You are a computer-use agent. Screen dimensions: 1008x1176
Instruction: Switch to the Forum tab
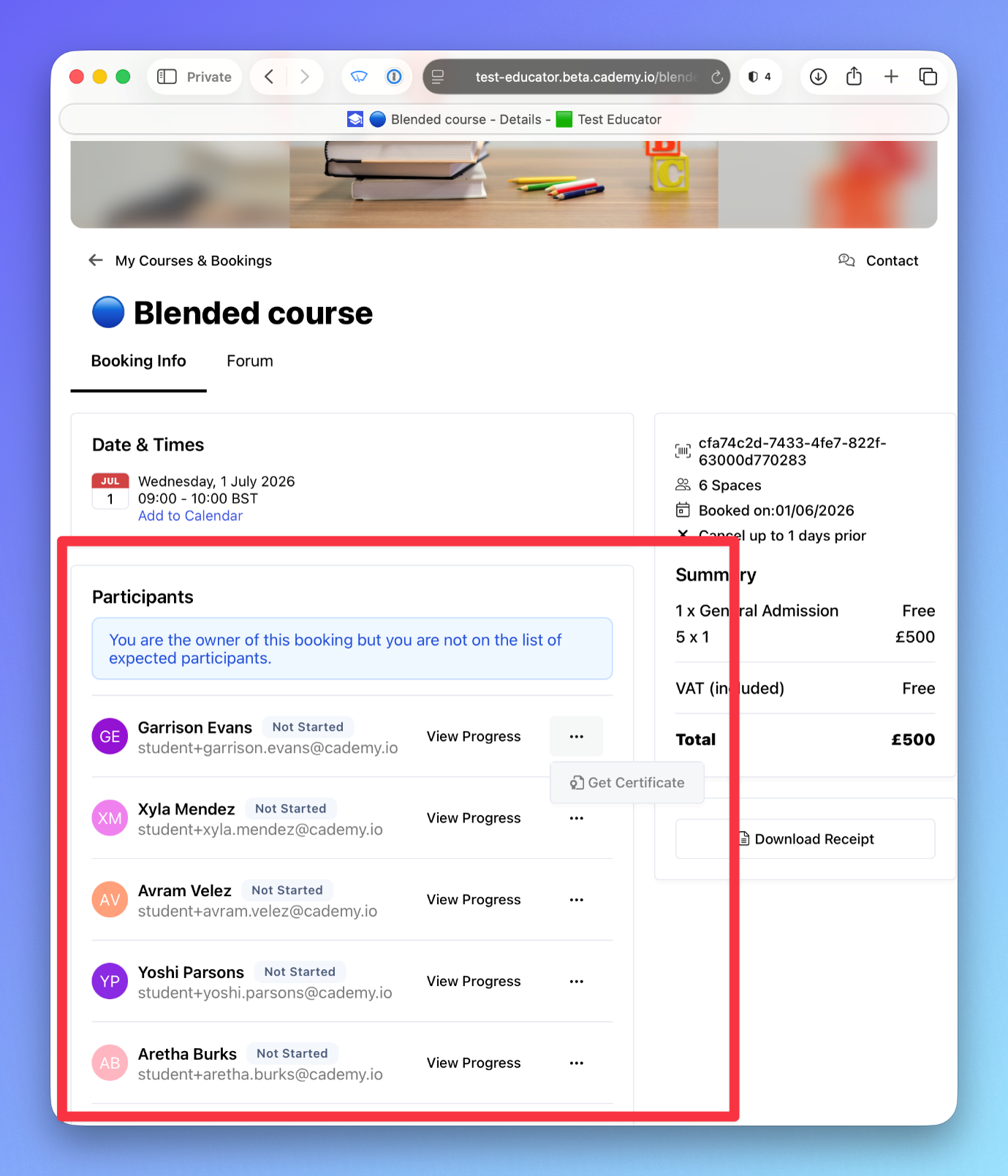tap(250, 361)
